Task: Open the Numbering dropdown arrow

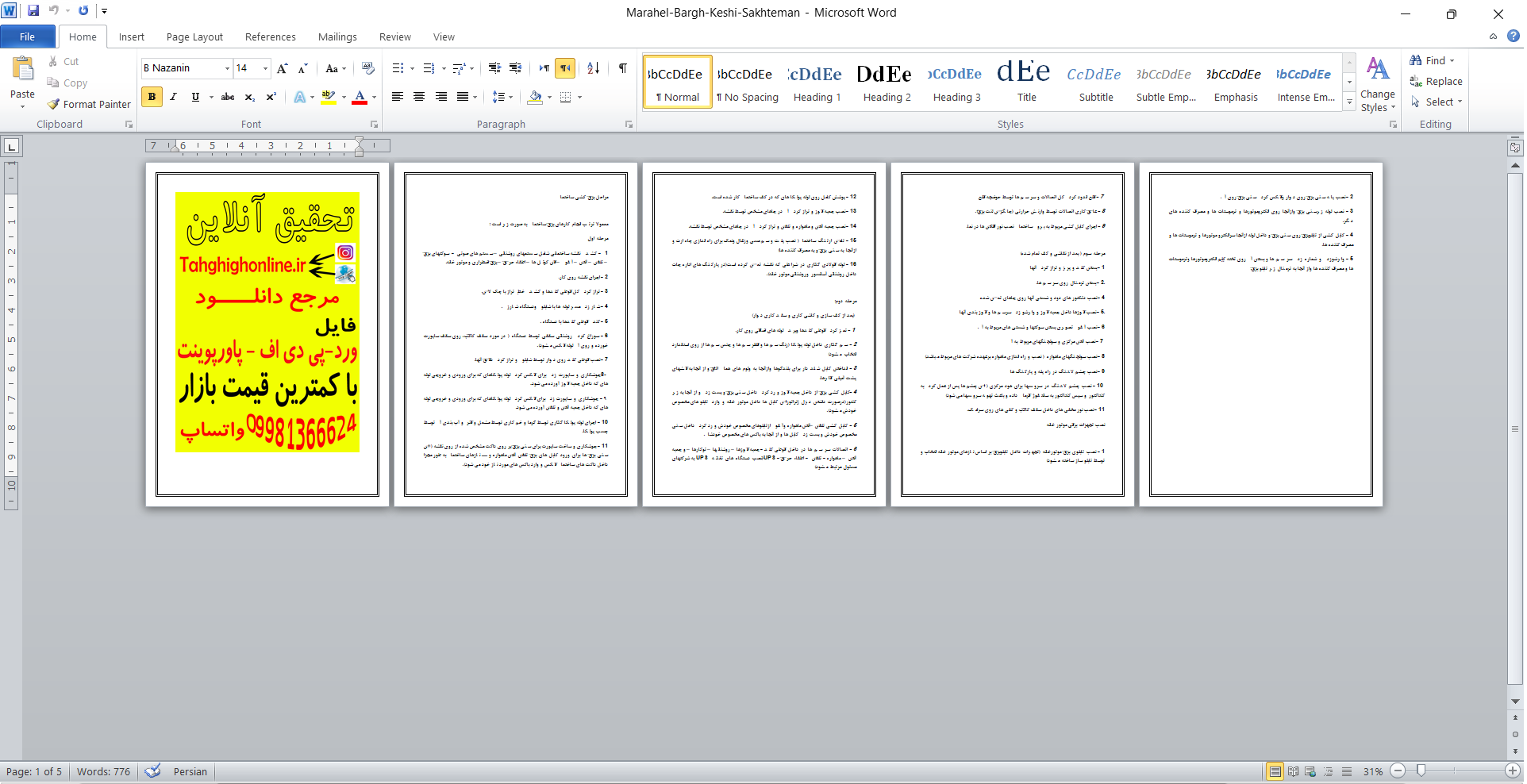Action: (x=444, y=68)
